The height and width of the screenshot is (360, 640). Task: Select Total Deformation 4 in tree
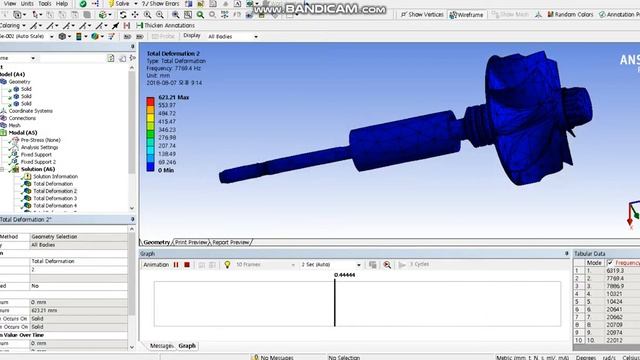(x=55, y=206)
